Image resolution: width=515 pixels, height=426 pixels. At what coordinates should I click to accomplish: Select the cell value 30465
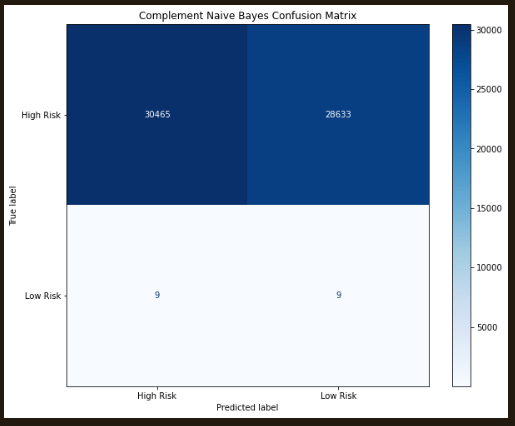pyautogui.click(x=157, y=114)
